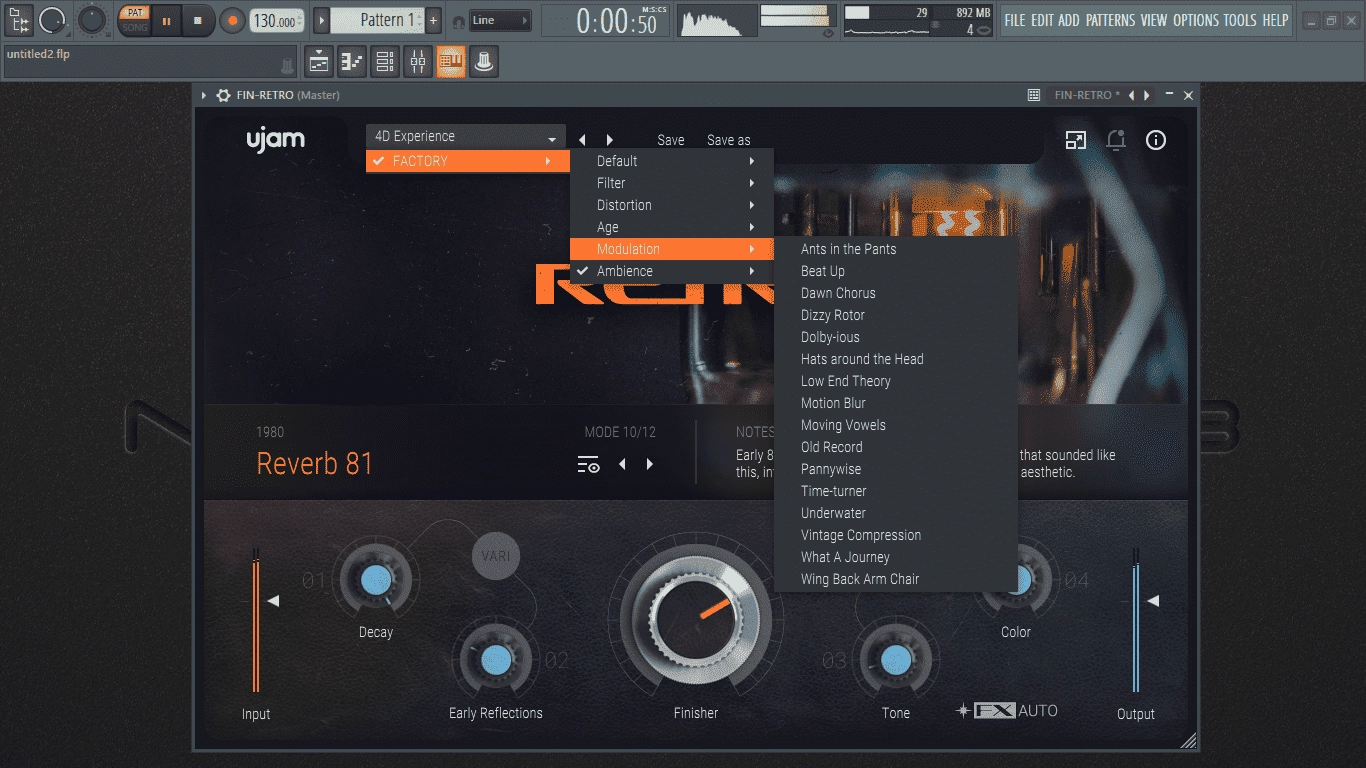Click the Tone knob
Viewport: 1366px width, 768px height.
(896, 660)
